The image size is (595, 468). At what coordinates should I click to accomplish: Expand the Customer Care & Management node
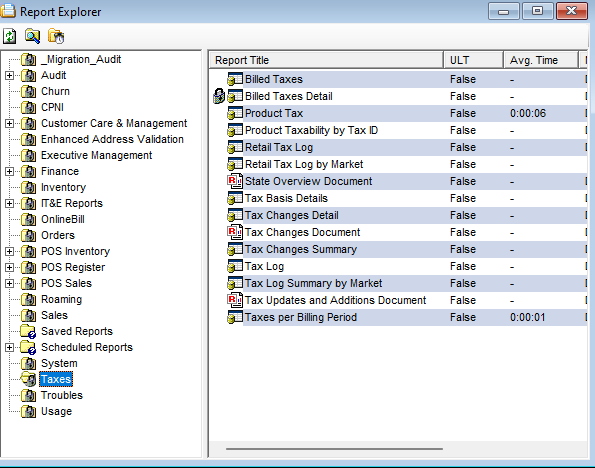click(9, 123)
